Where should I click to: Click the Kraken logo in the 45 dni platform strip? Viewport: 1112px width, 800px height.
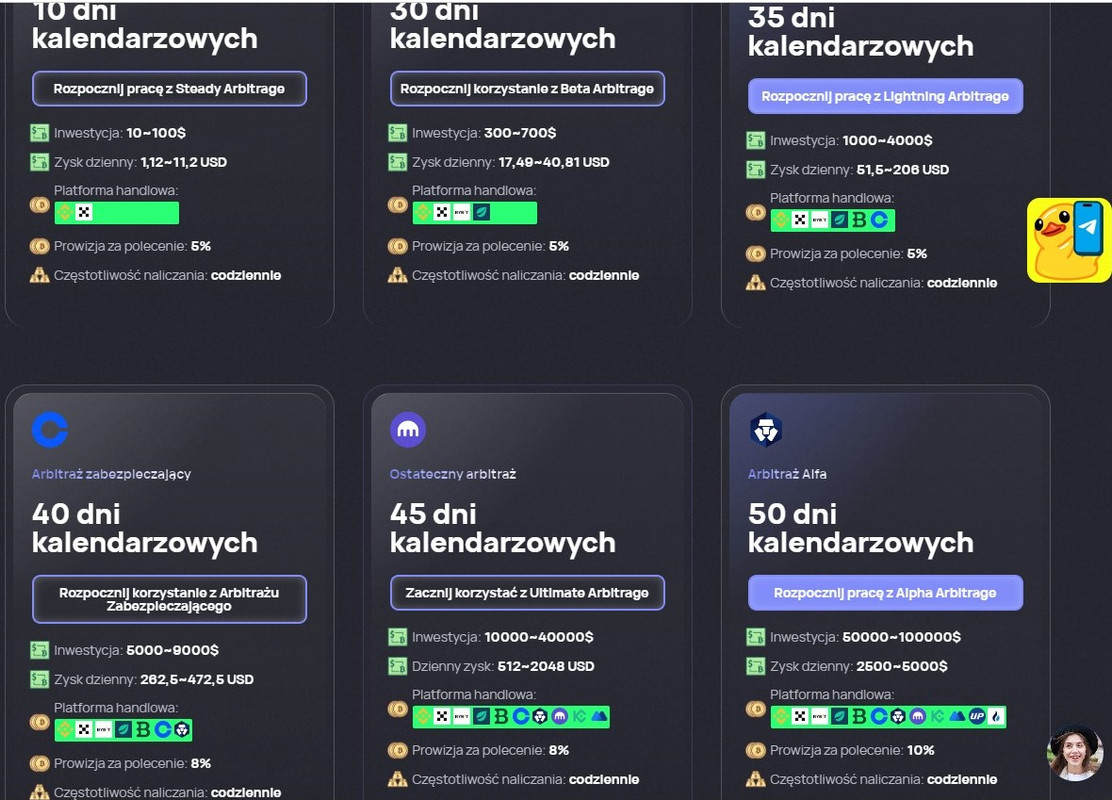[x=560, y=717]
